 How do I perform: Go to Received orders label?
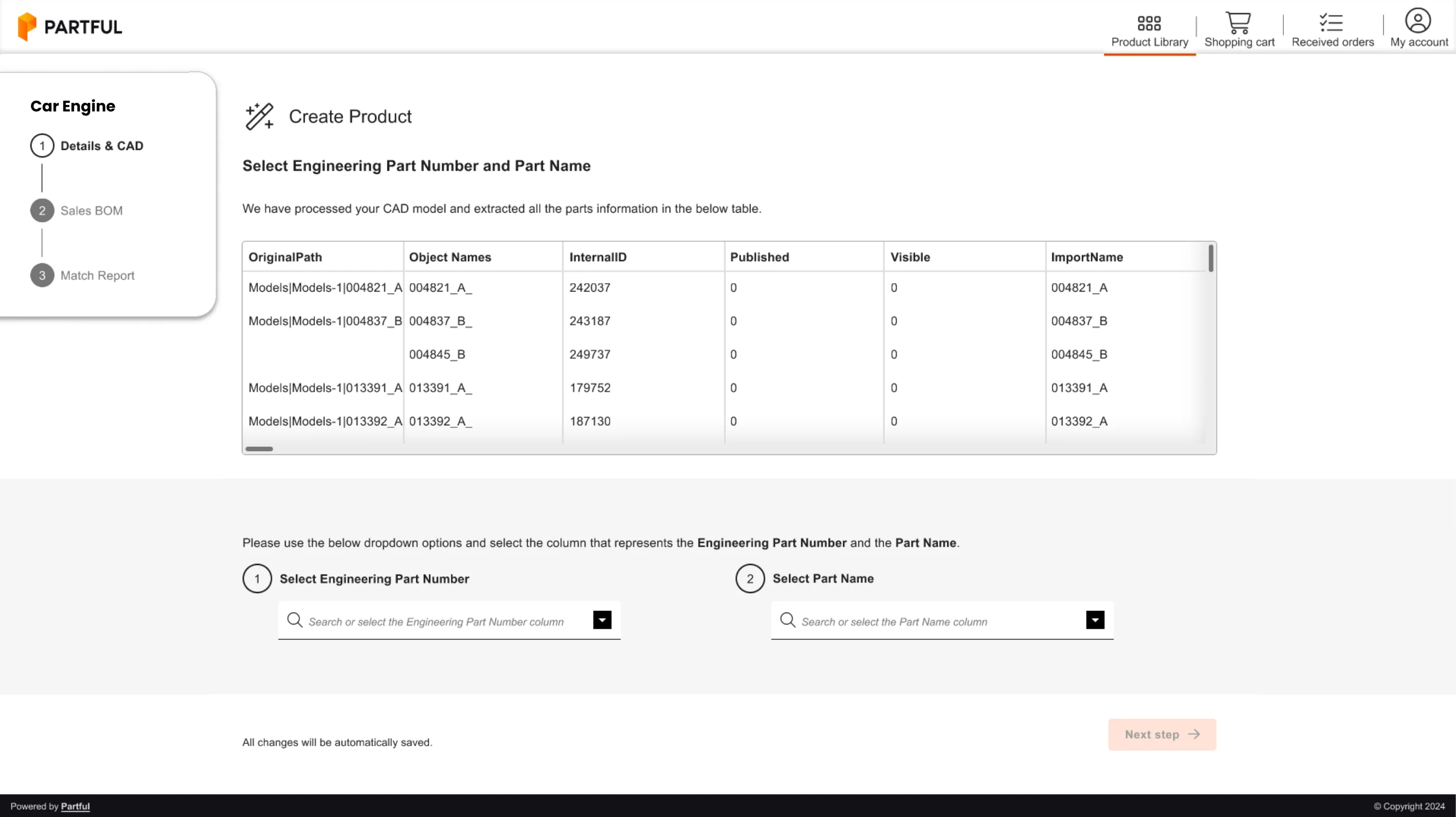[x=1333, y=42]
